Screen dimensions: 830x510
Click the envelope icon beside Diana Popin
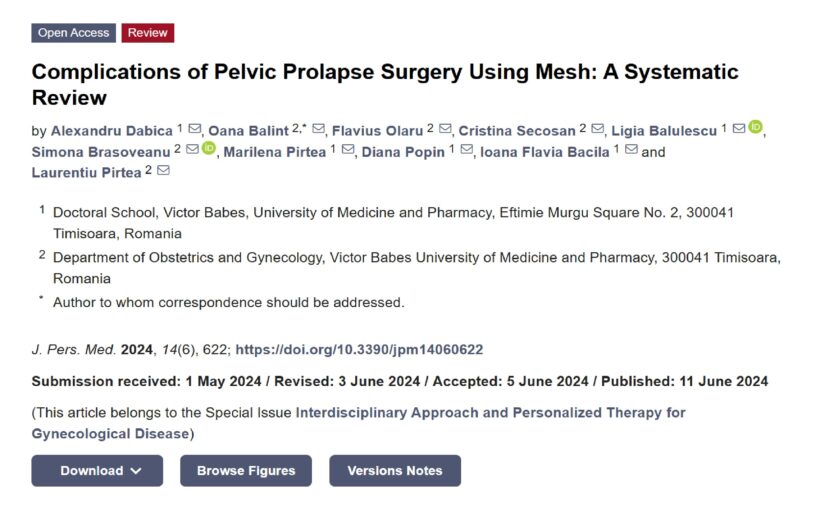pos(467,150)
